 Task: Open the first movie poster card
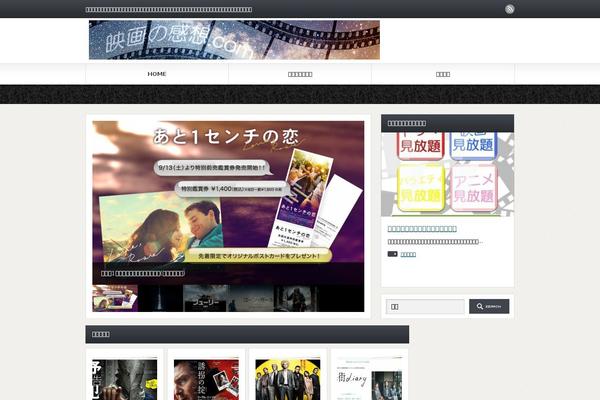tap(124, 379)
